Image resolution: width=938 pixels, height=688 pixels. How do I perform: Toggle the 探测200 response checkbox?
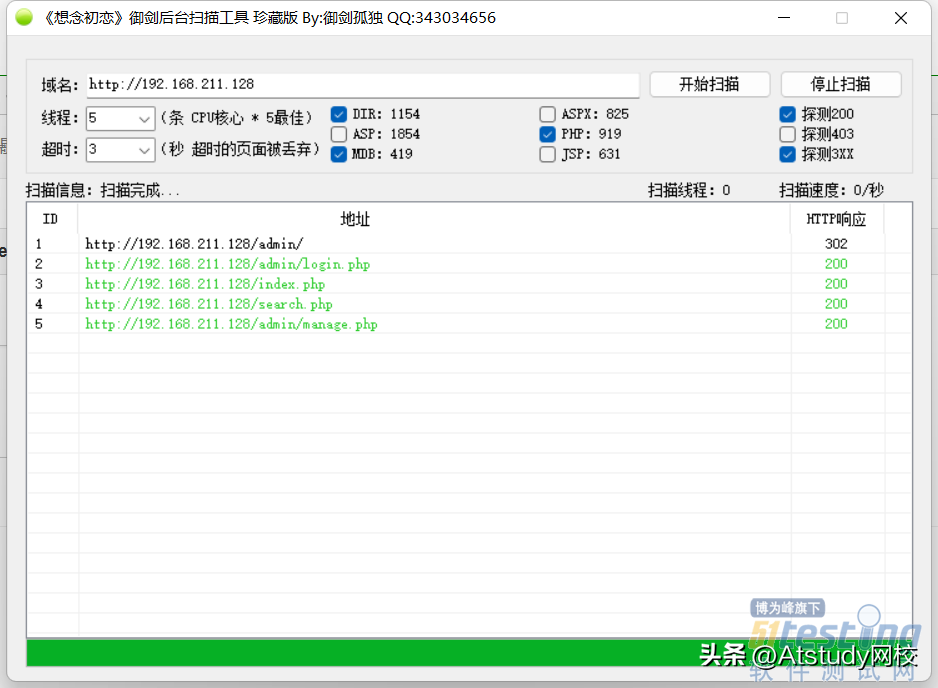point(788,114)
